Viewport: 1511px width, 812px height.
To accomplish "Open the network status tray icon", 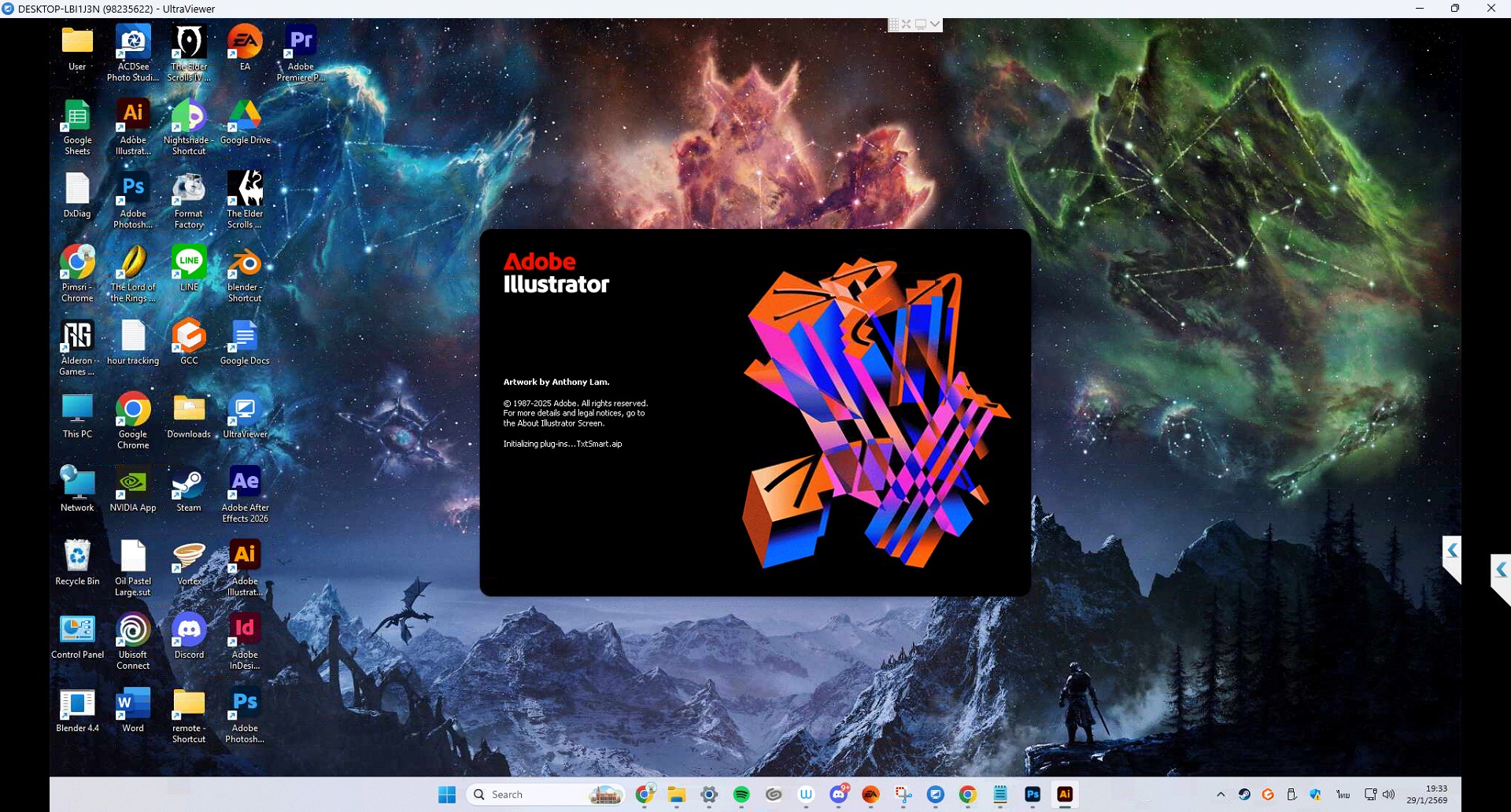I will pyautogui.click(x=1371, y=795).
